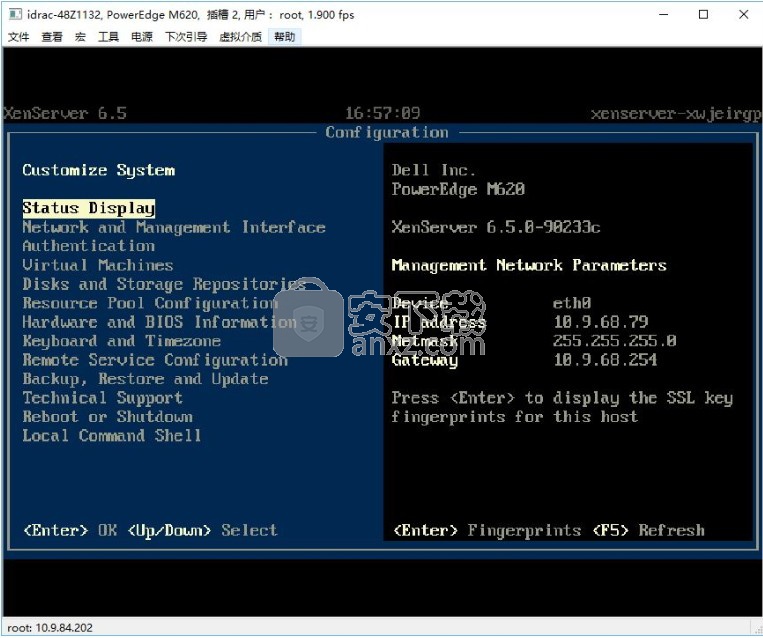The width and height of the screenshot is (763, 638).
Task: Select Network and Management Interface entry
Action: (174, 227)
